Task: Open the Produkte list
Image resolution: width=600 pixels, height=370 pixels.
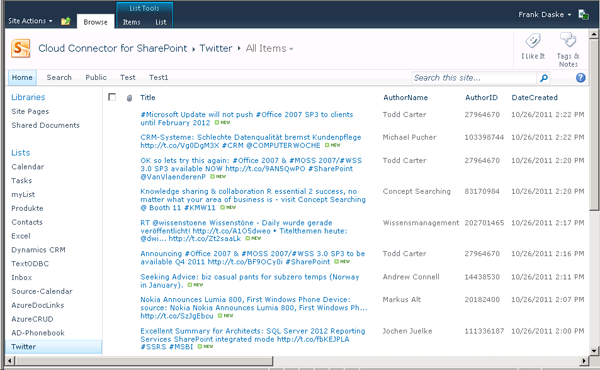Action: click(27, 208)
